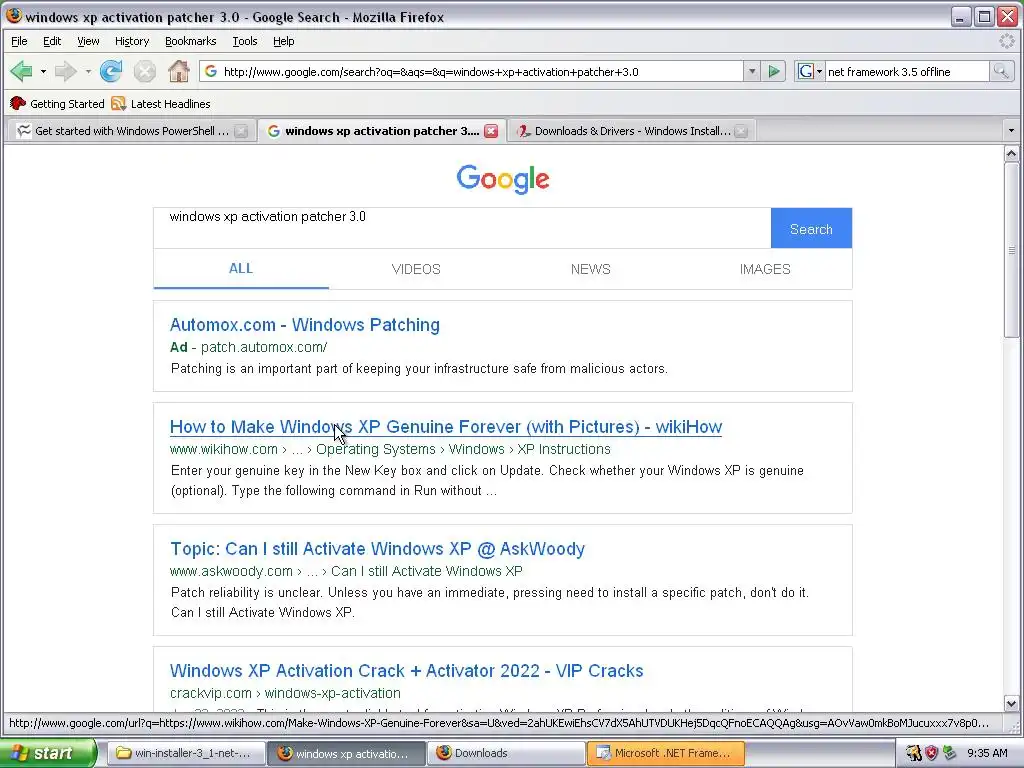
Task: Open the forward history dropdown arrow
Action: [88, 71]
